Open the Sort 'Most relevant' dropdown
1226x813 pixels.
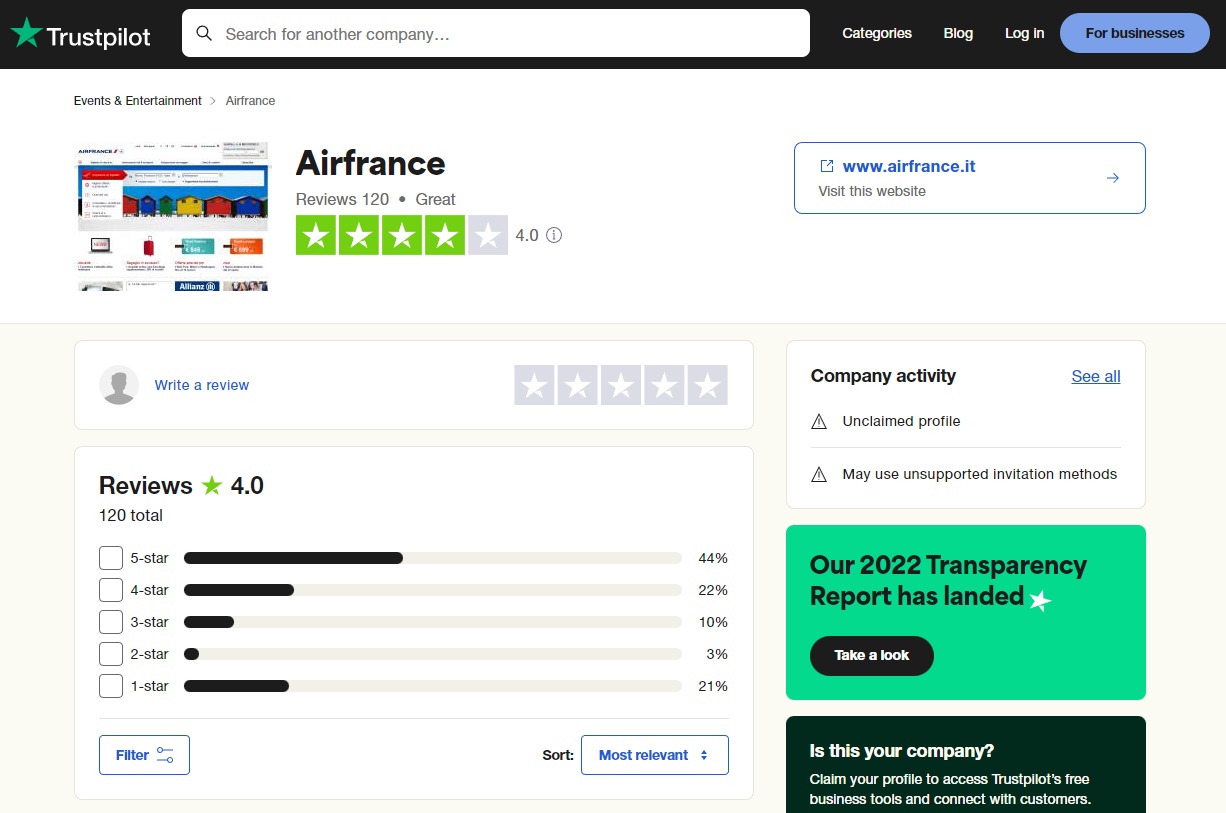(x=655, y=755)
